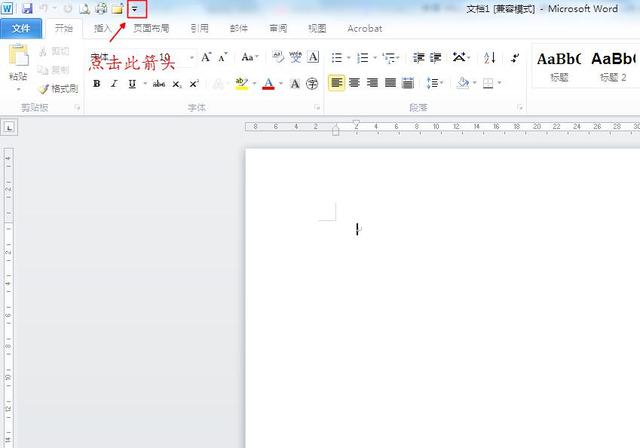640x448 pixels.
Task: Expand the line spacing dropdown
Action: click(435, 83)
